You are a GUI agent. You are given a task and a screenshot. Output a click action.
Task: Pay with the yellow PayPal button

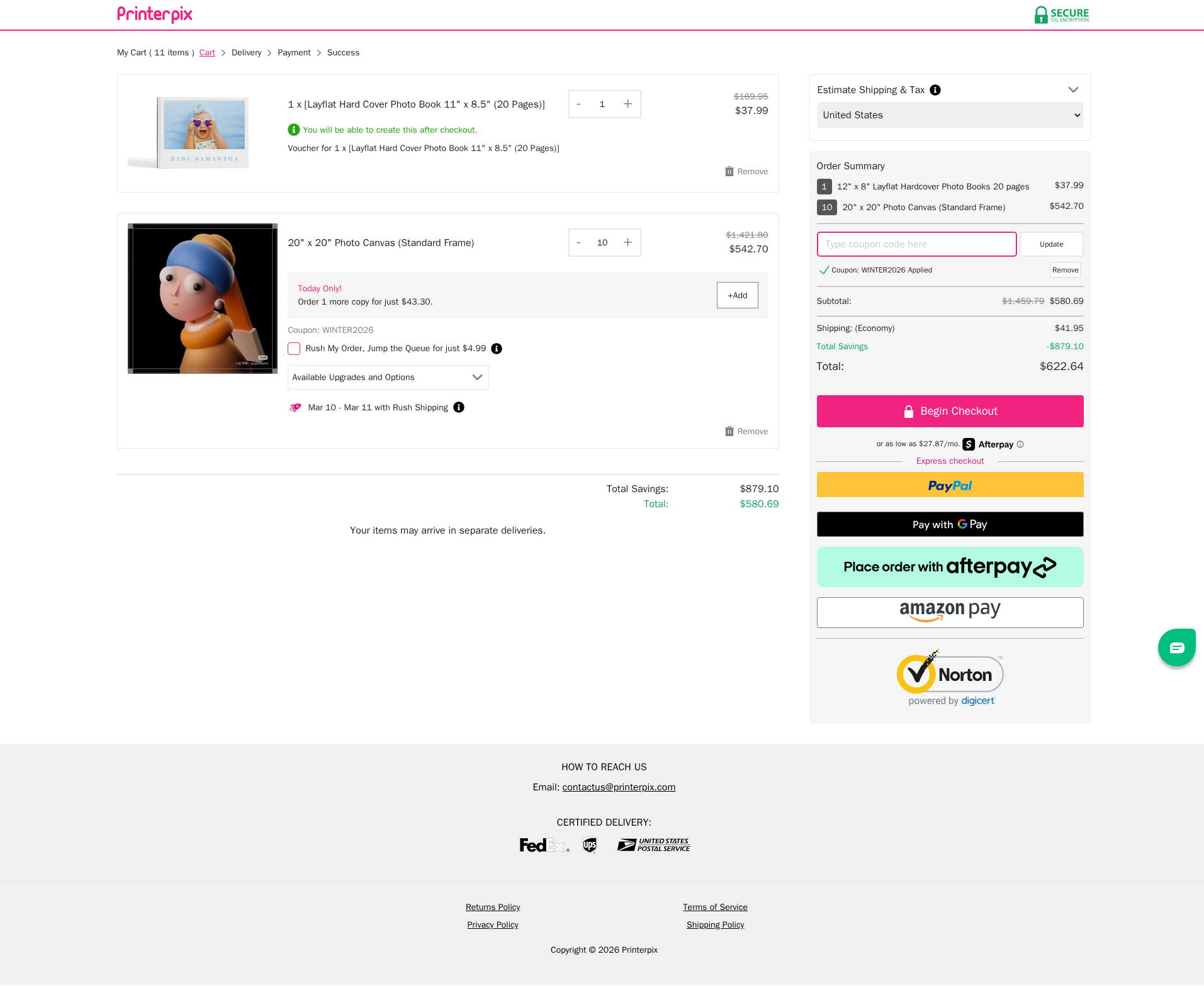[x=950, y=485]
